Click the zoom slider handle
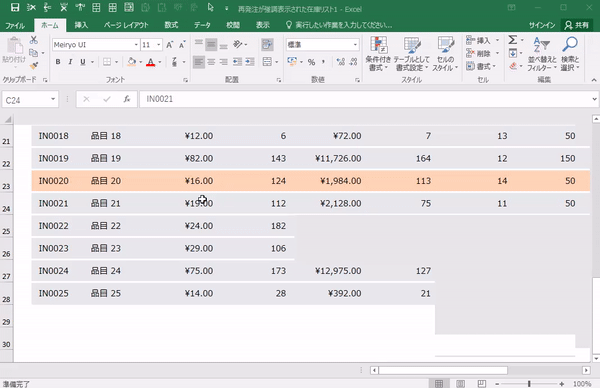The image size is (600, 388). (529, 384)
